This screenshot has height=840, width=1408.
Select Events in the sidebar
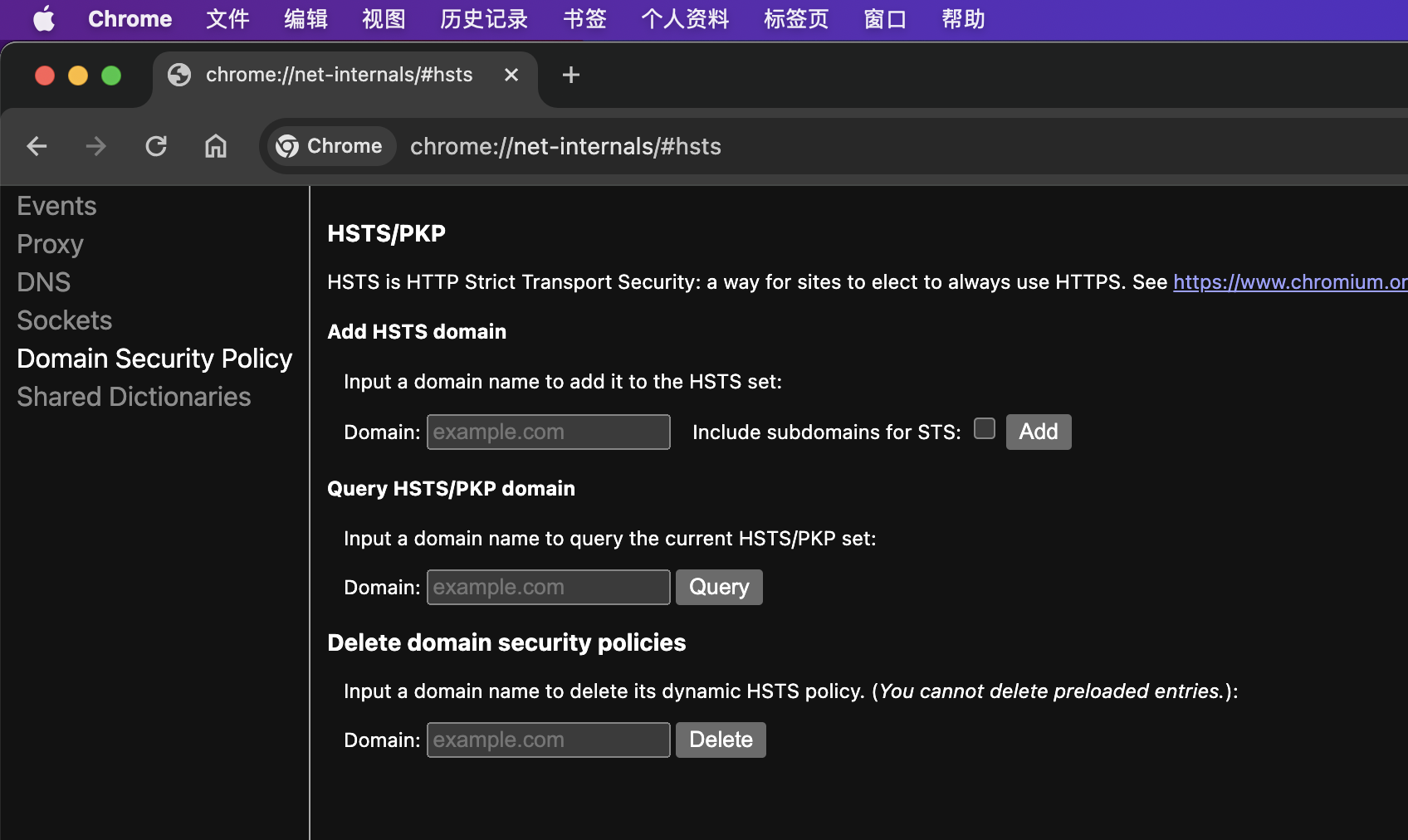pos(56,206)
